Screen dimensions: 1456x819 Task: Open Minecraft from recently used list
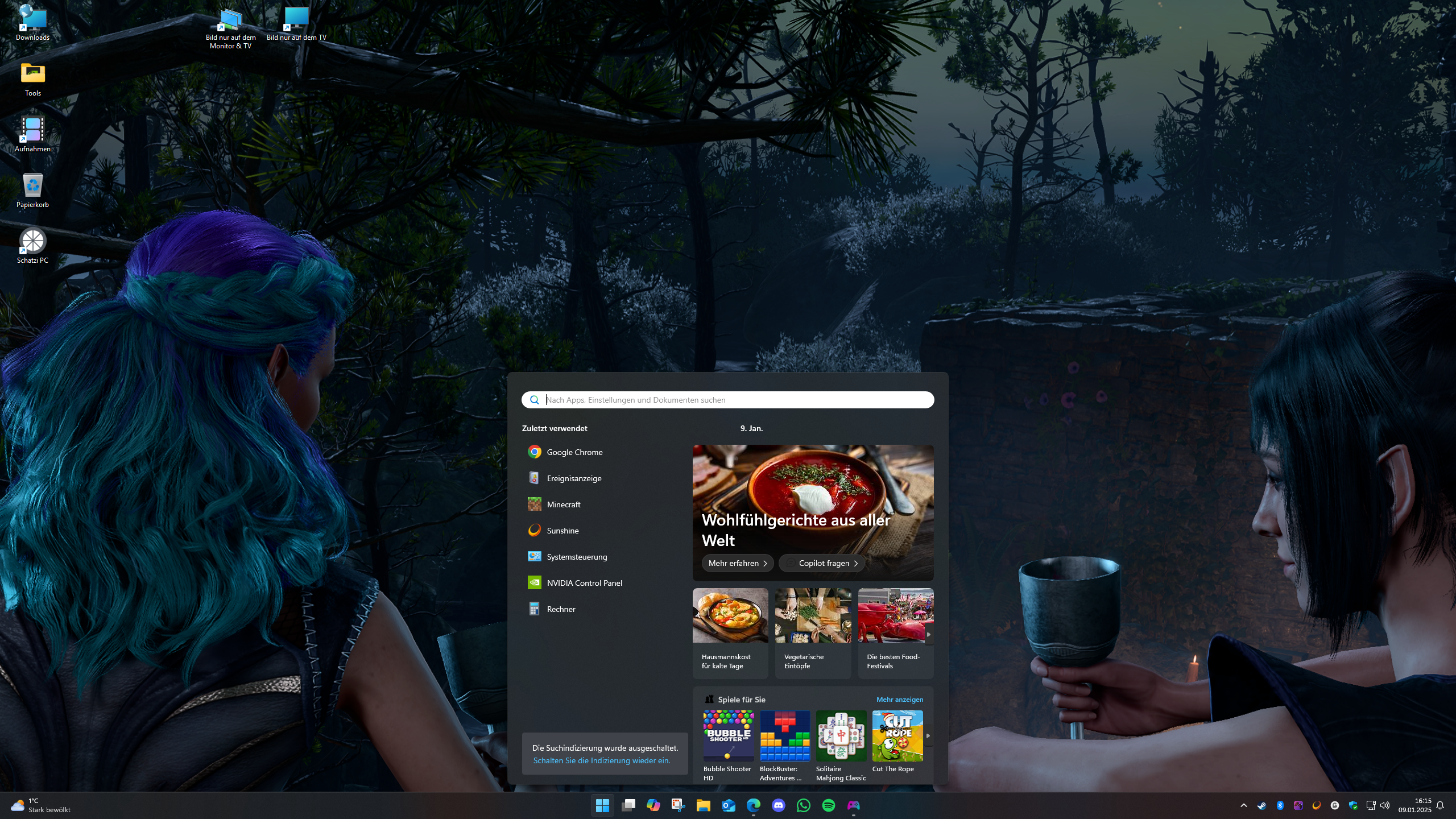[x=563, y=504]
